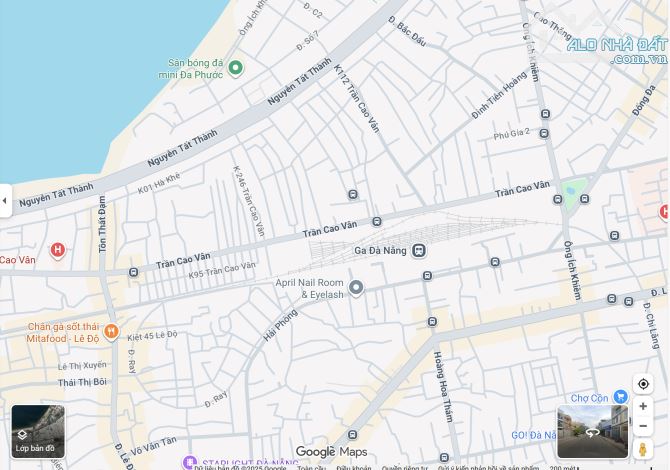Click the hospital marker near Cao Vân
This screenshot has width=670, height=470.
pos(58,250)
